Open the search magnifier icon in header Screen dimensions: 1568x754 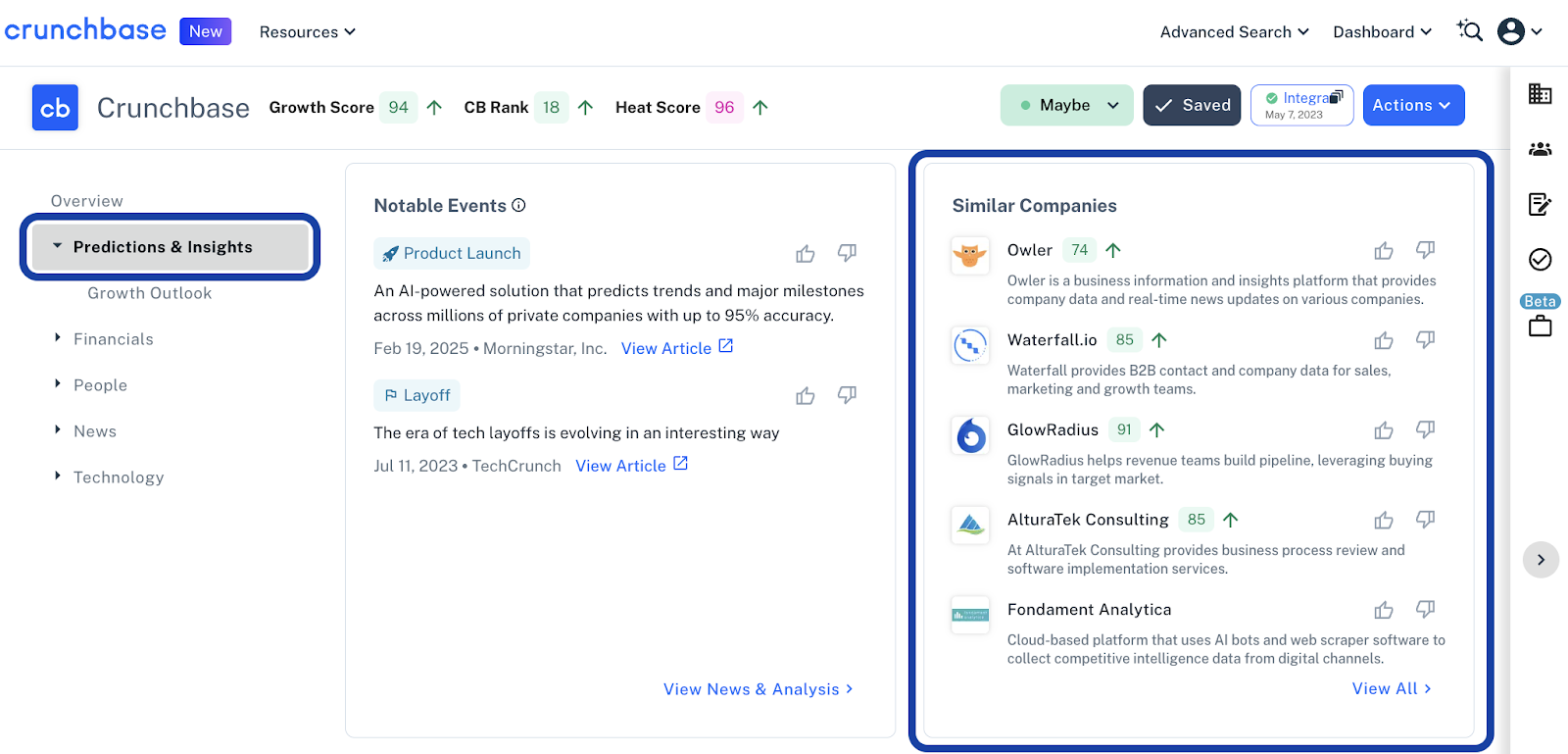(x=1469, y=31)
